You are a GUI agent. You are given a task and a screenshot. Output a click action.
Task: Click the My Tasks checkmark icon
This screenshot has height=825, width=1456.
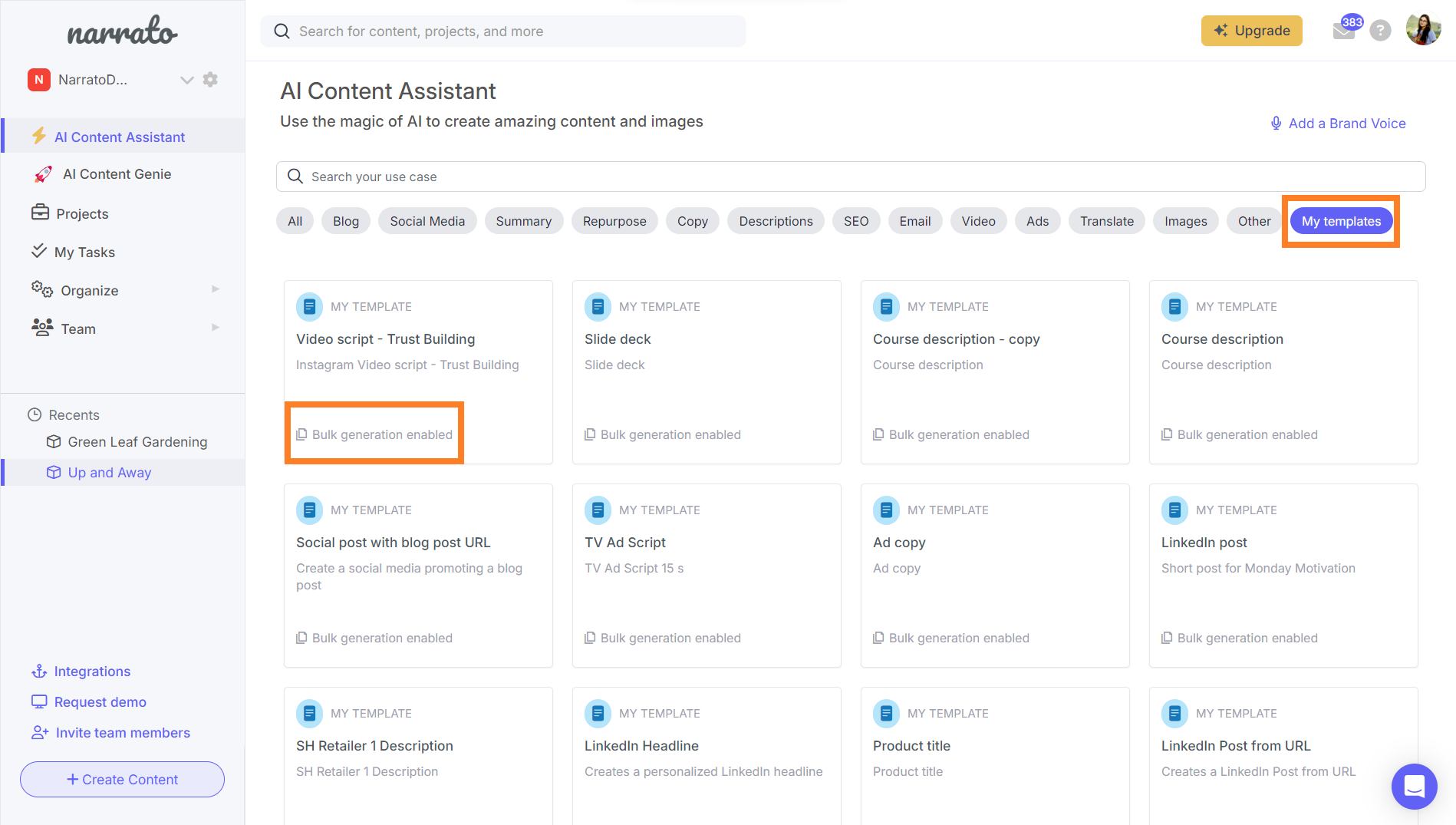[39, 250]
